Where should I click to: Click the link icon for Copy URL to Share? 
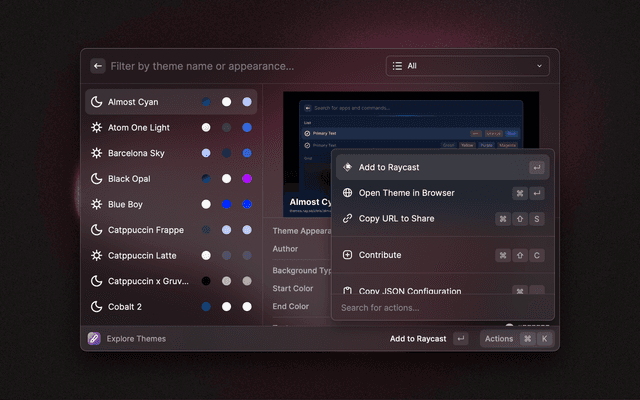click(x=347, y=218)
